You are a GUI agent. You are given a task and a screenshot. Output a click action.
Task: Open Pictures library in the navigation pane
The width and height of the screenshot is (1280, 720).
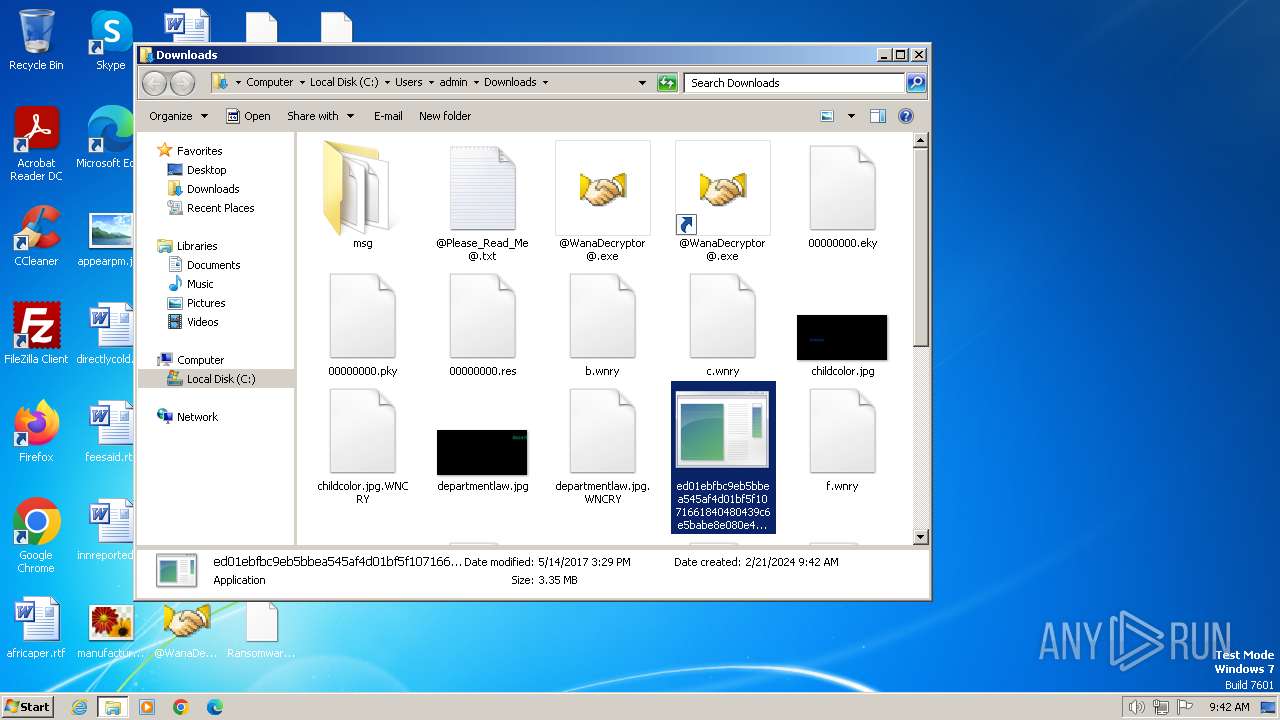206,303
